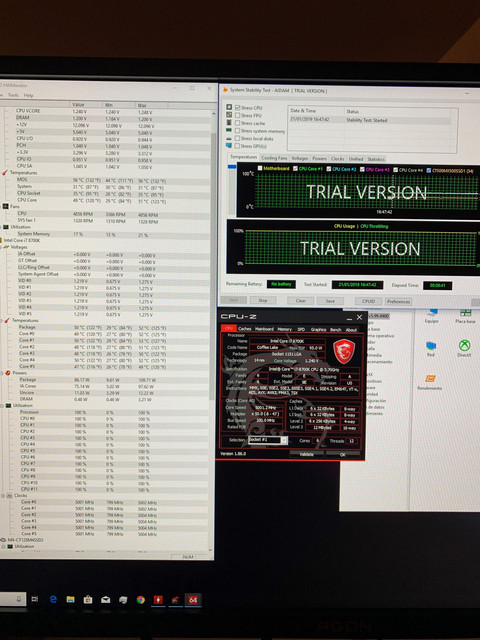Open the Rendimiento icon in AIDA64

(x=430, y=379)
